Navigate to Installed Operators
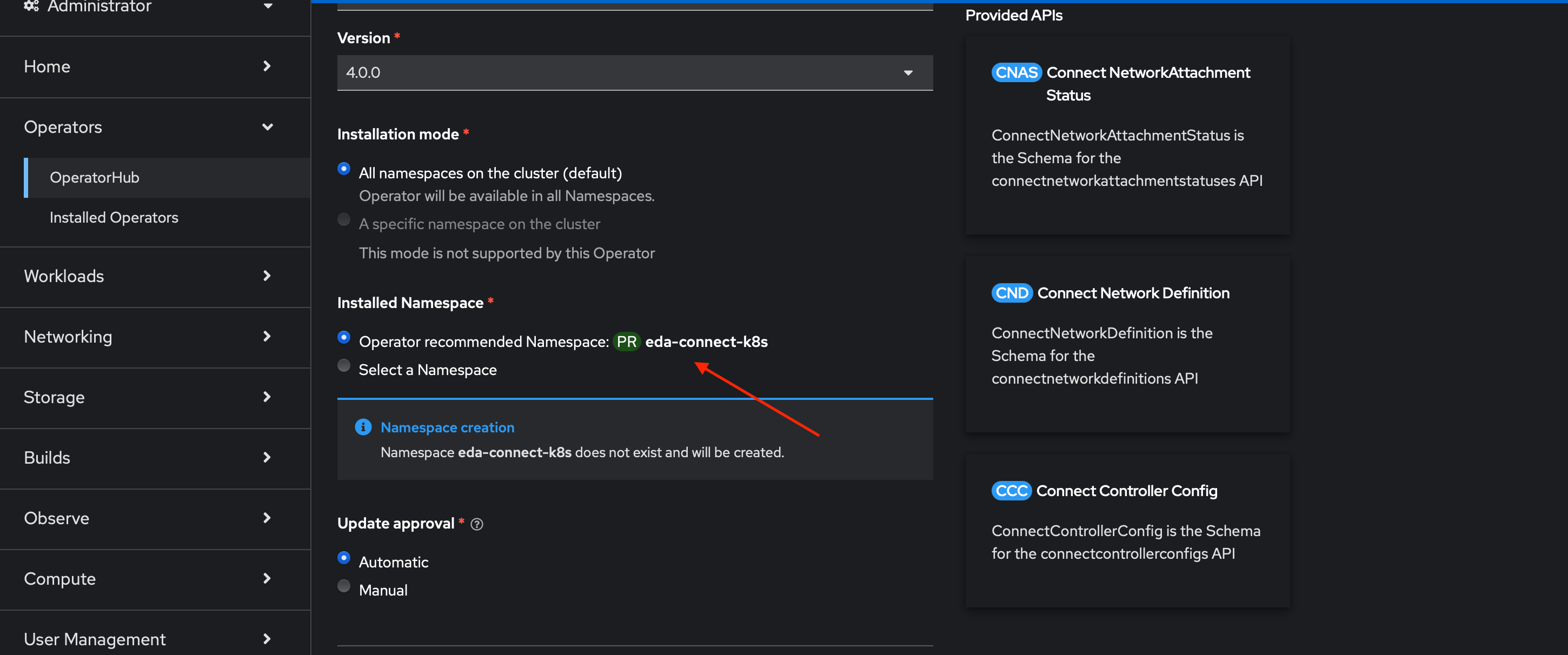This screenshot has width=1568, height=655. point(114,217)
